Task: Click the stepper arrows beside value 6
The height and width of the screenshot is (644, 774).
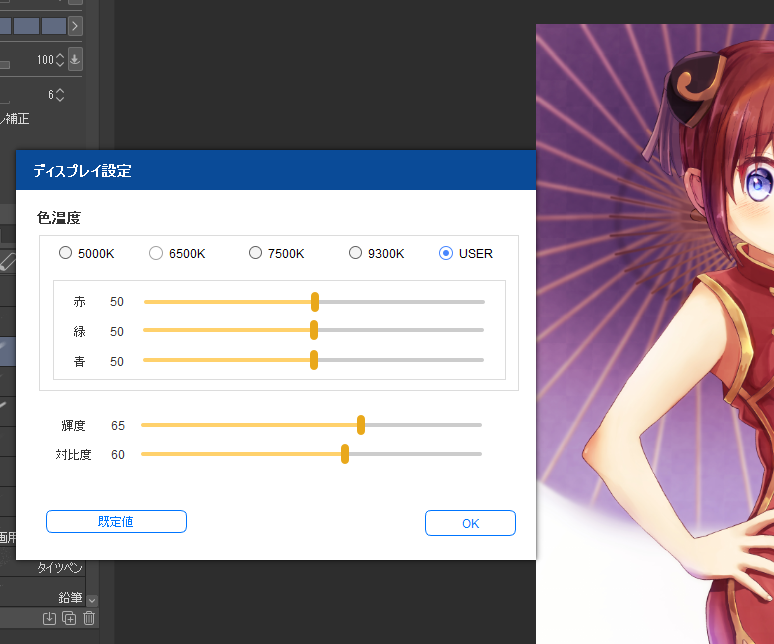Action: pos(60,95)
